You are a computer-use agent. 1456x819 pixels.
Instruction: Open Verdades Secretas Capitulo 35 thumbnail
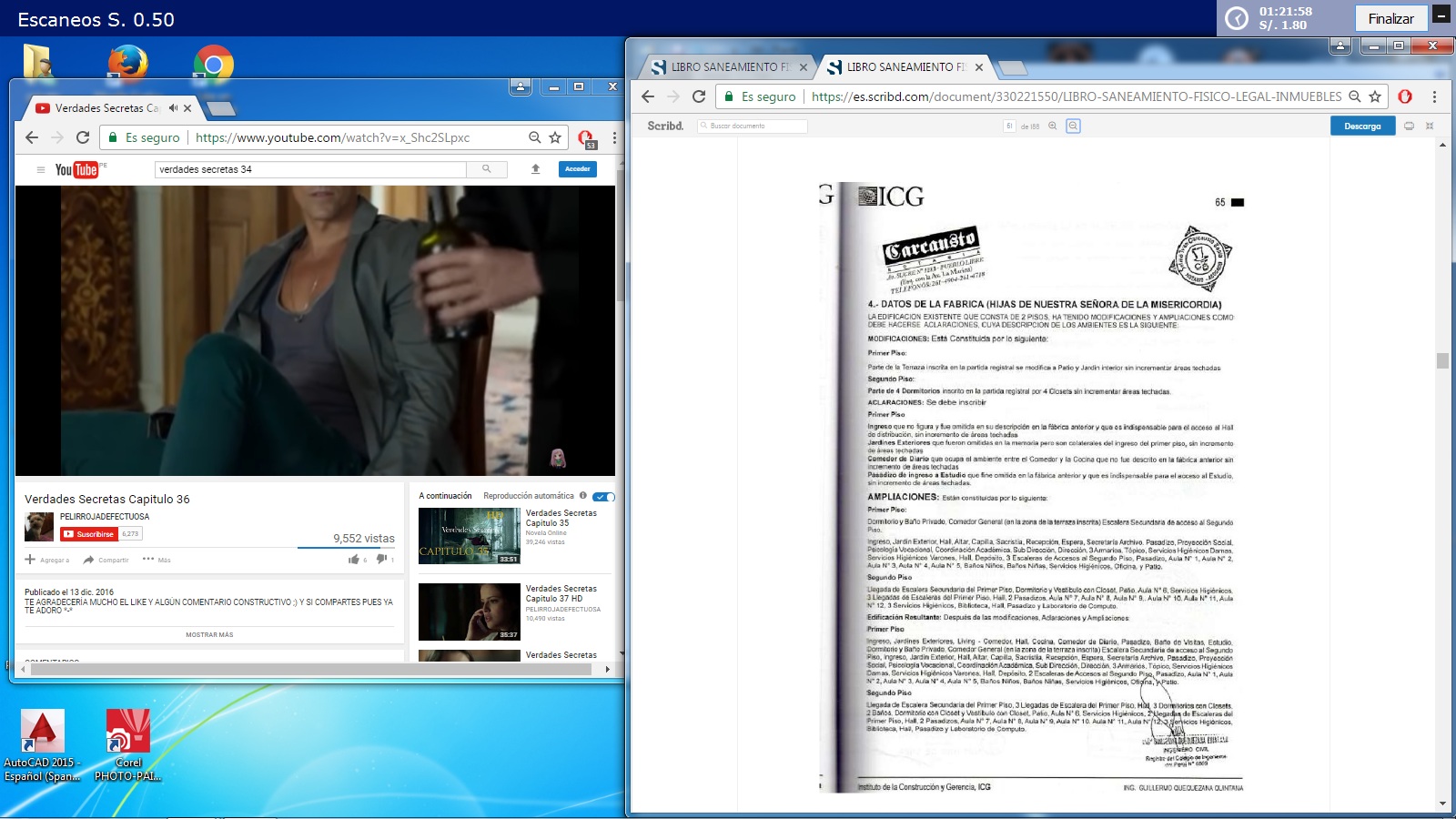[x=468, y=536]
